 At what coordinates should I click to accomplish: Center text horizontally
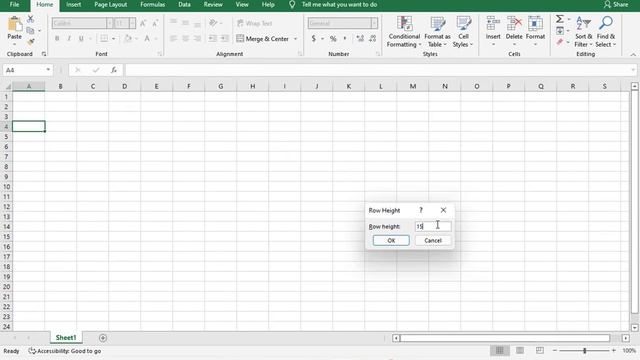pos(185,38)
